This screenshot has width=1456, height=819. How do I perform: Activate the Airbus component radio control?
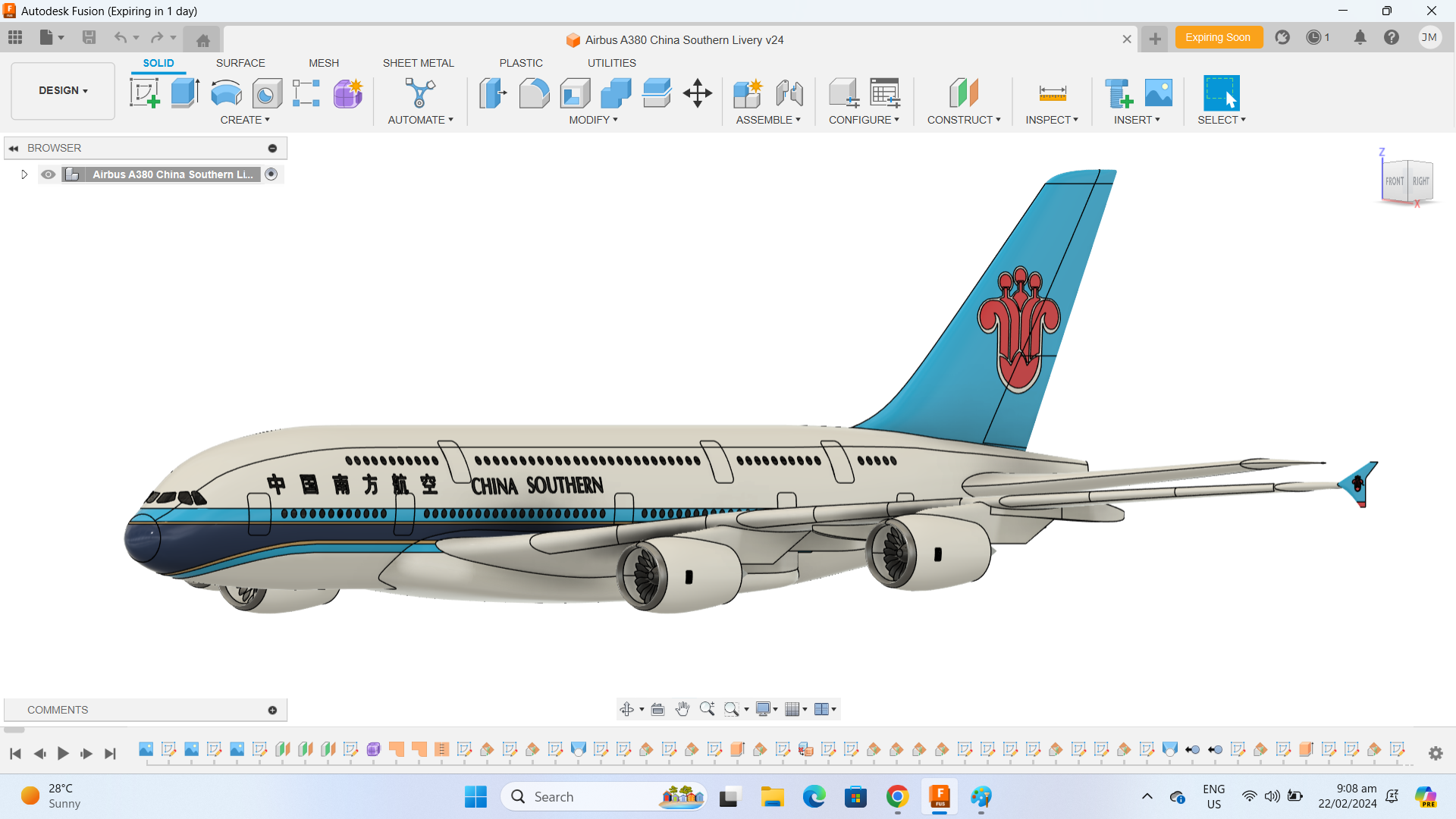pyautogui.click(x=271, y=174)
